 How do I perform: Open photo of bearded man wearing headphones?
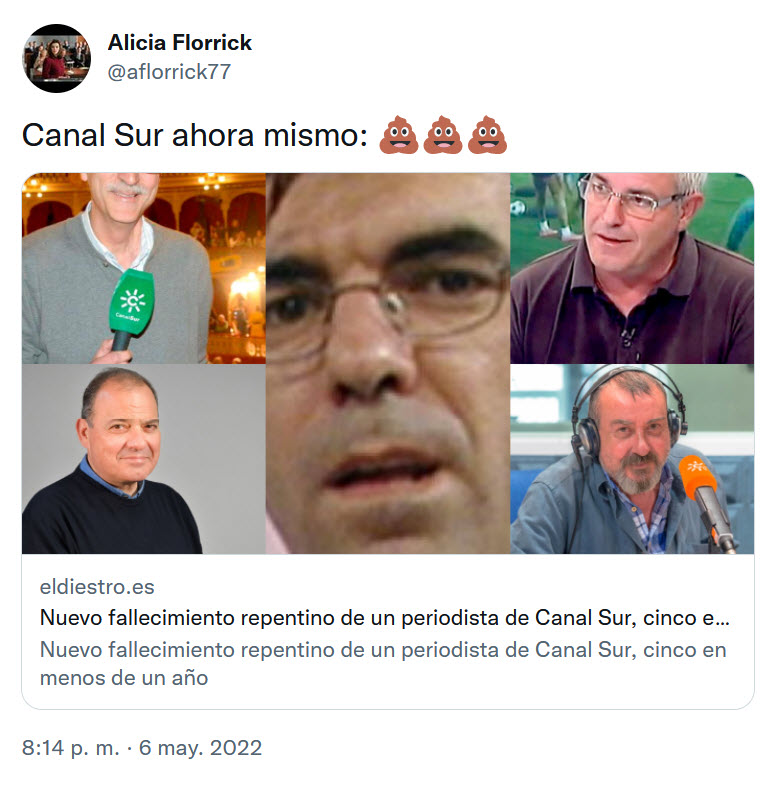pos(632,459)
